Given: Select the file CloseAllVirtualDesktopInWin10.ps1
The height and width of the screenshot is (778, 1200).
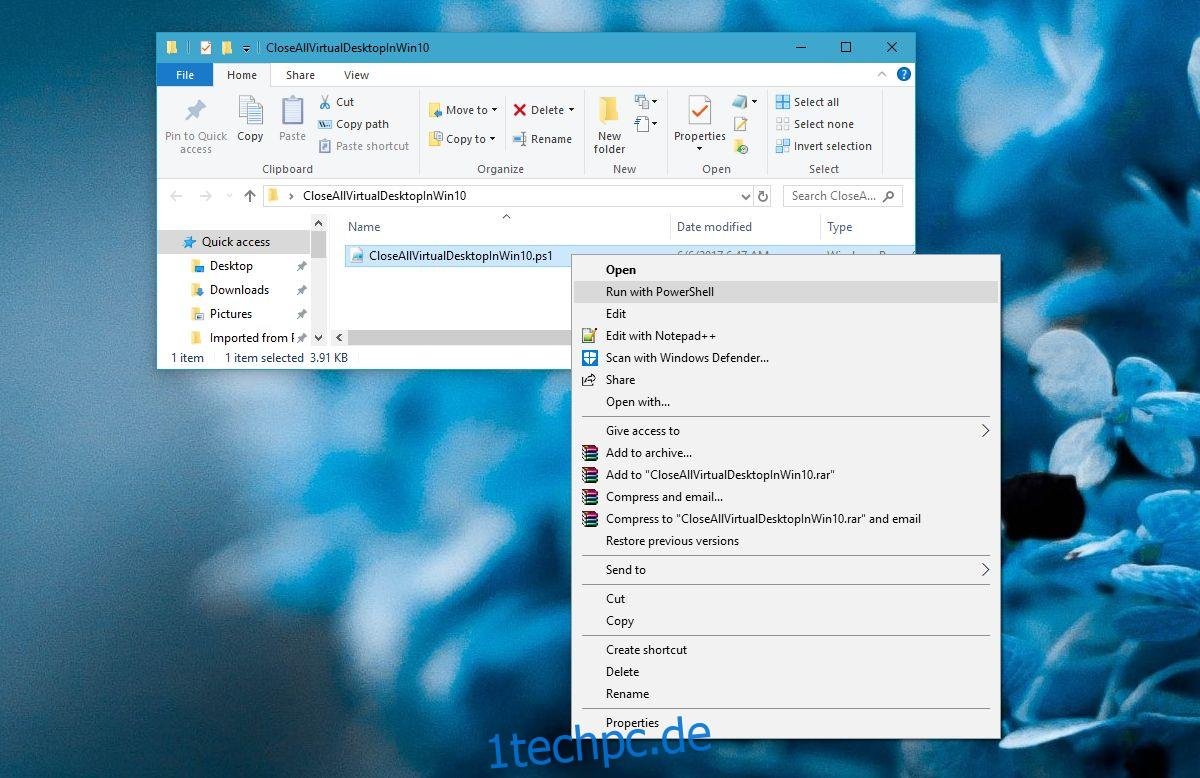Looking at the screenshot, I should click(x=460, y=256).
